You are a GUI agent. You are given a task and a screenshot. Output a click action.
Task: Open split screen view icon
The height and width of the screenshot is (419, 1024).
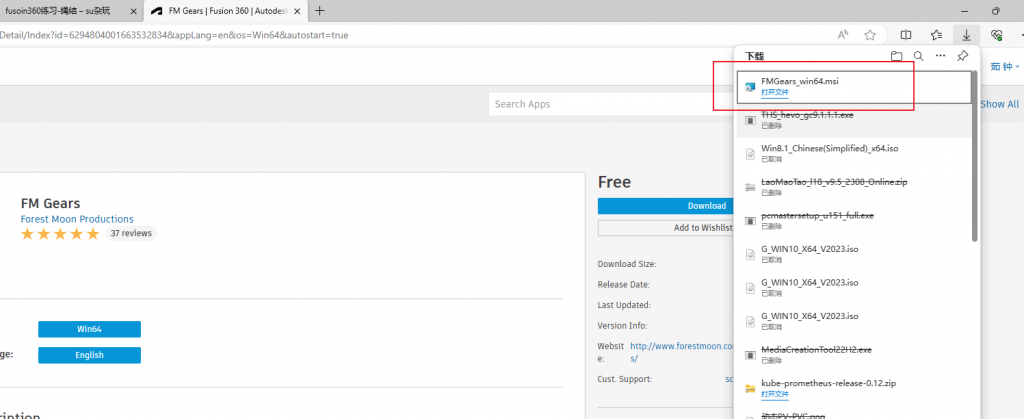(x=906, y=35)
